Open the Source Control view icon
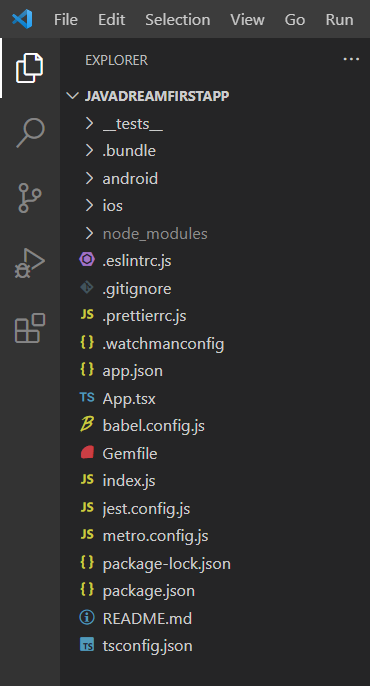 [x=30, y=198]
